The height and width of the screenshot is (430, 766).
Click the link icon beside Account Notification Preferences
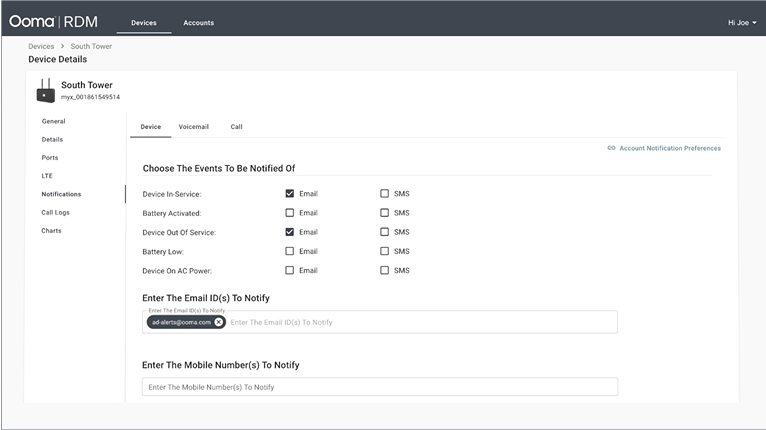[x=611, y=148]
